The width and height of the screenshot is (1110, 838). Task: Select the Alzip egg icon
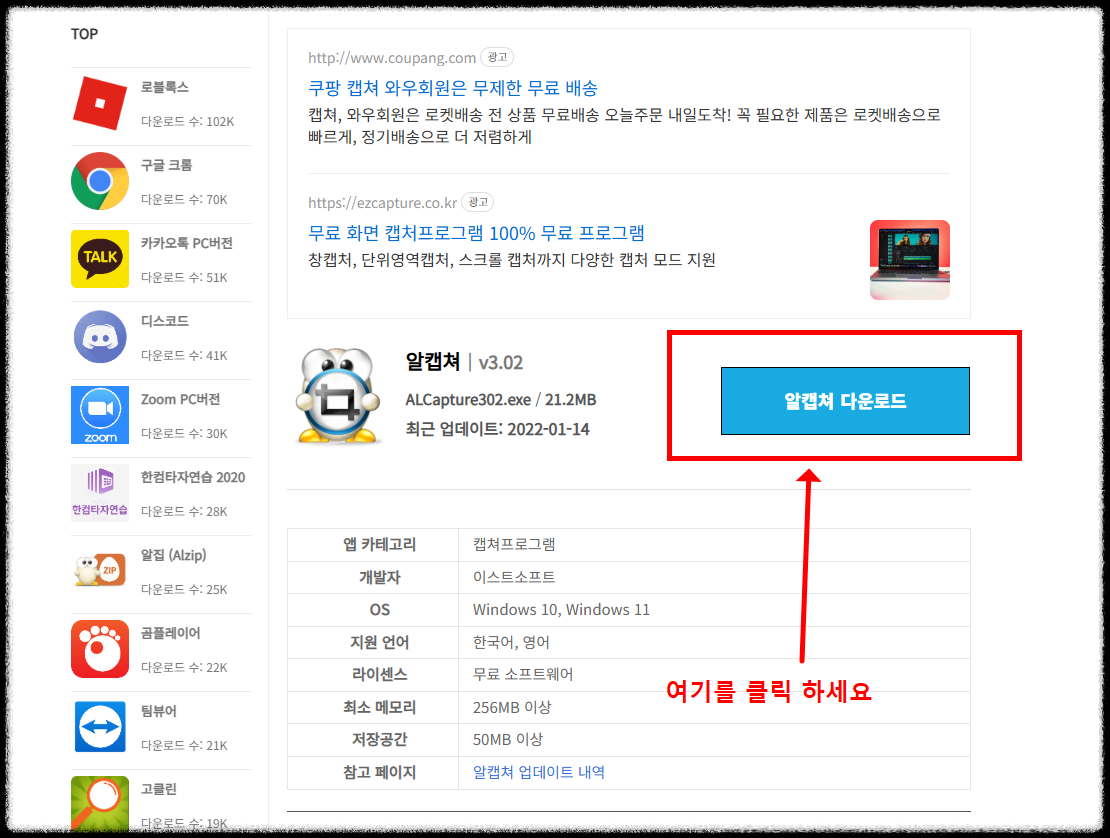100,570
